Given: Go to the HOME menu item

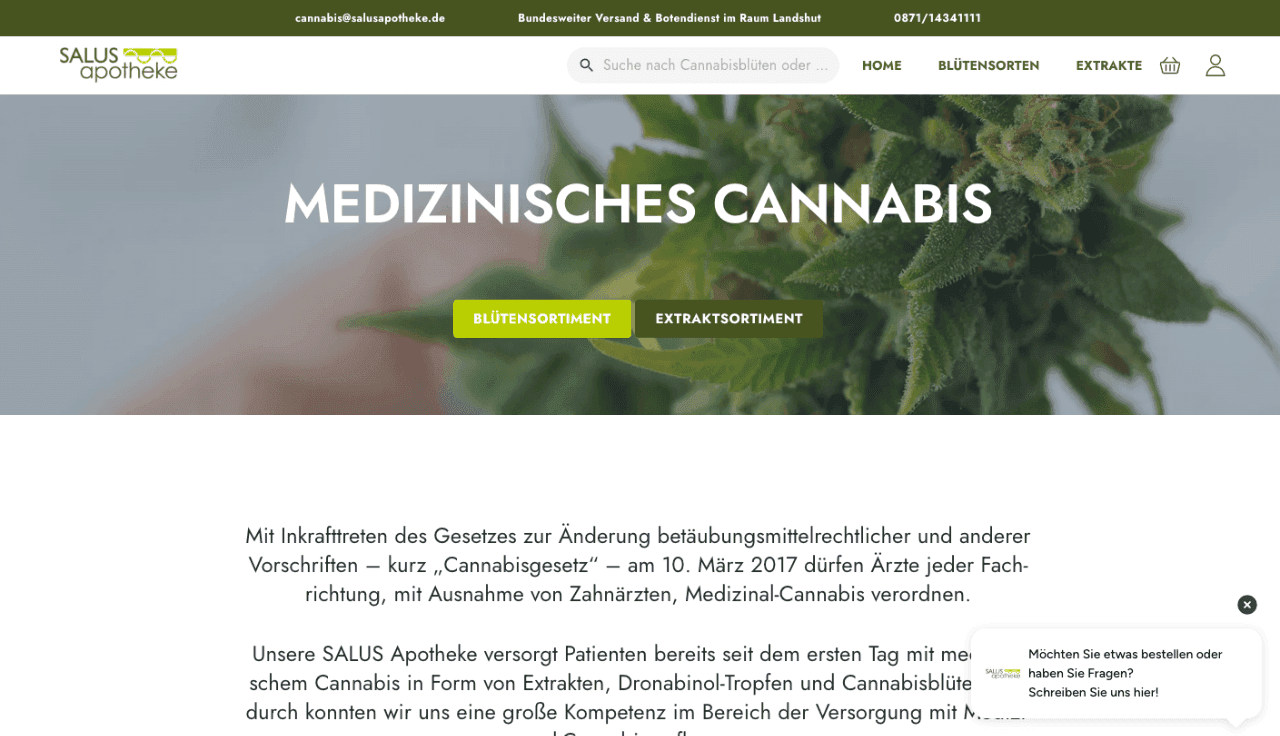Looking at the screenshot, I should [882, 65].
